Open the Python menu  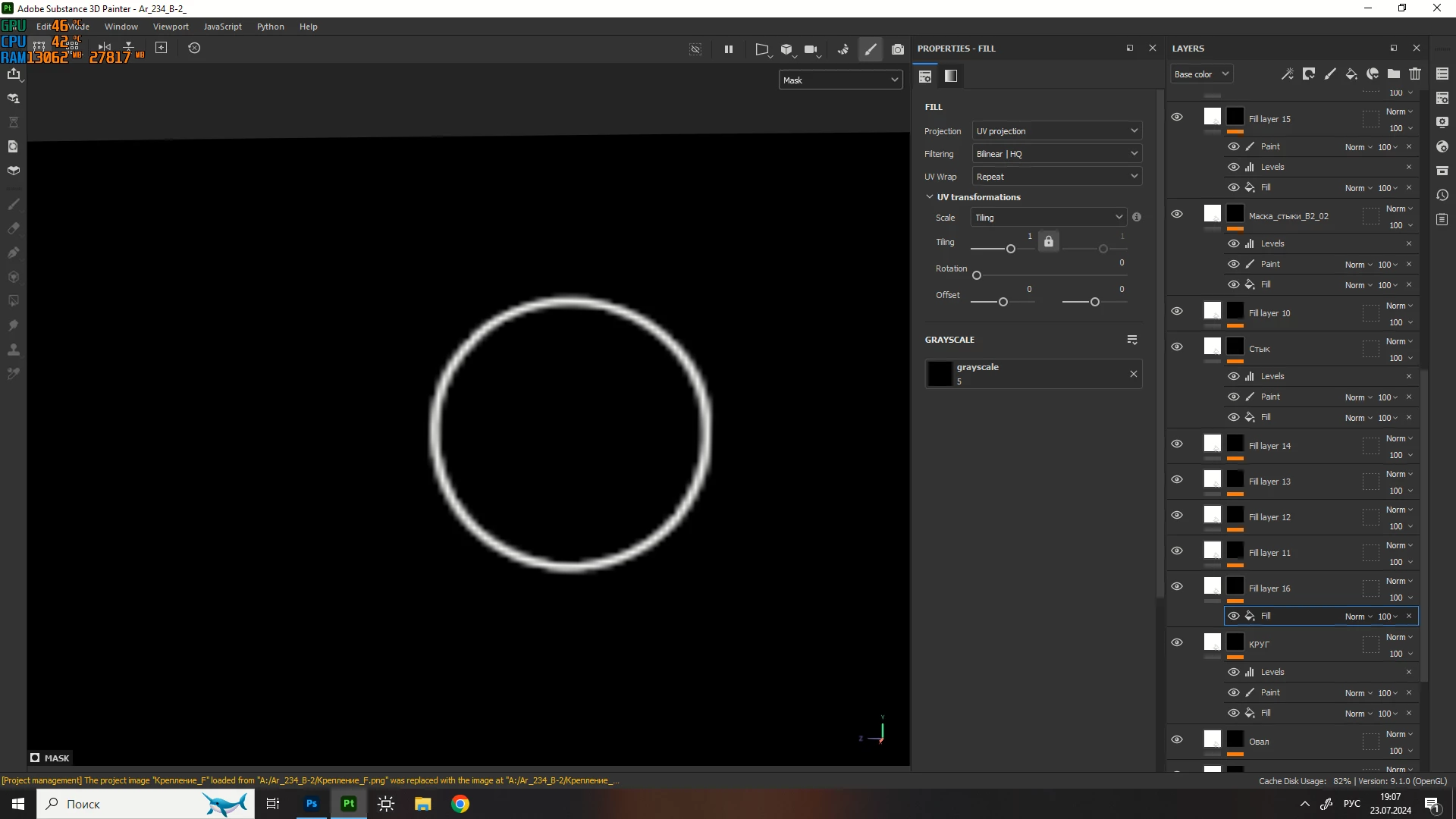pos(270,27)
